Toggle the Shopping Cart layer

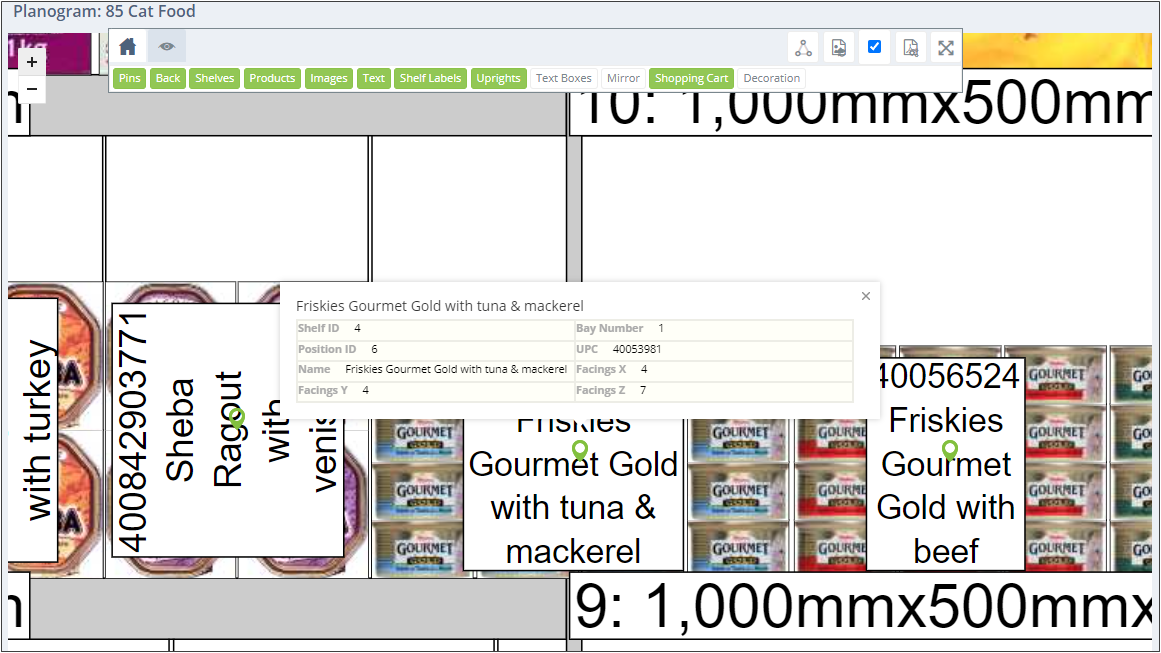(x=692, y=78)
